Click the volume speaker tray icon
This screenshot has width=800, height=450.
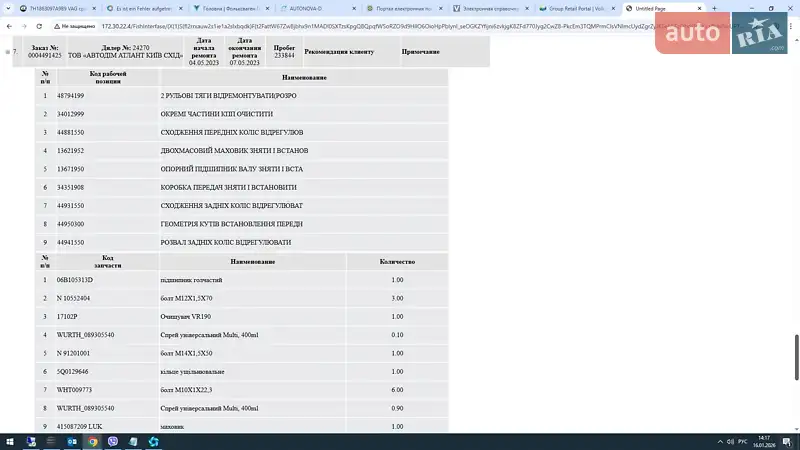(x=730, y=442)
